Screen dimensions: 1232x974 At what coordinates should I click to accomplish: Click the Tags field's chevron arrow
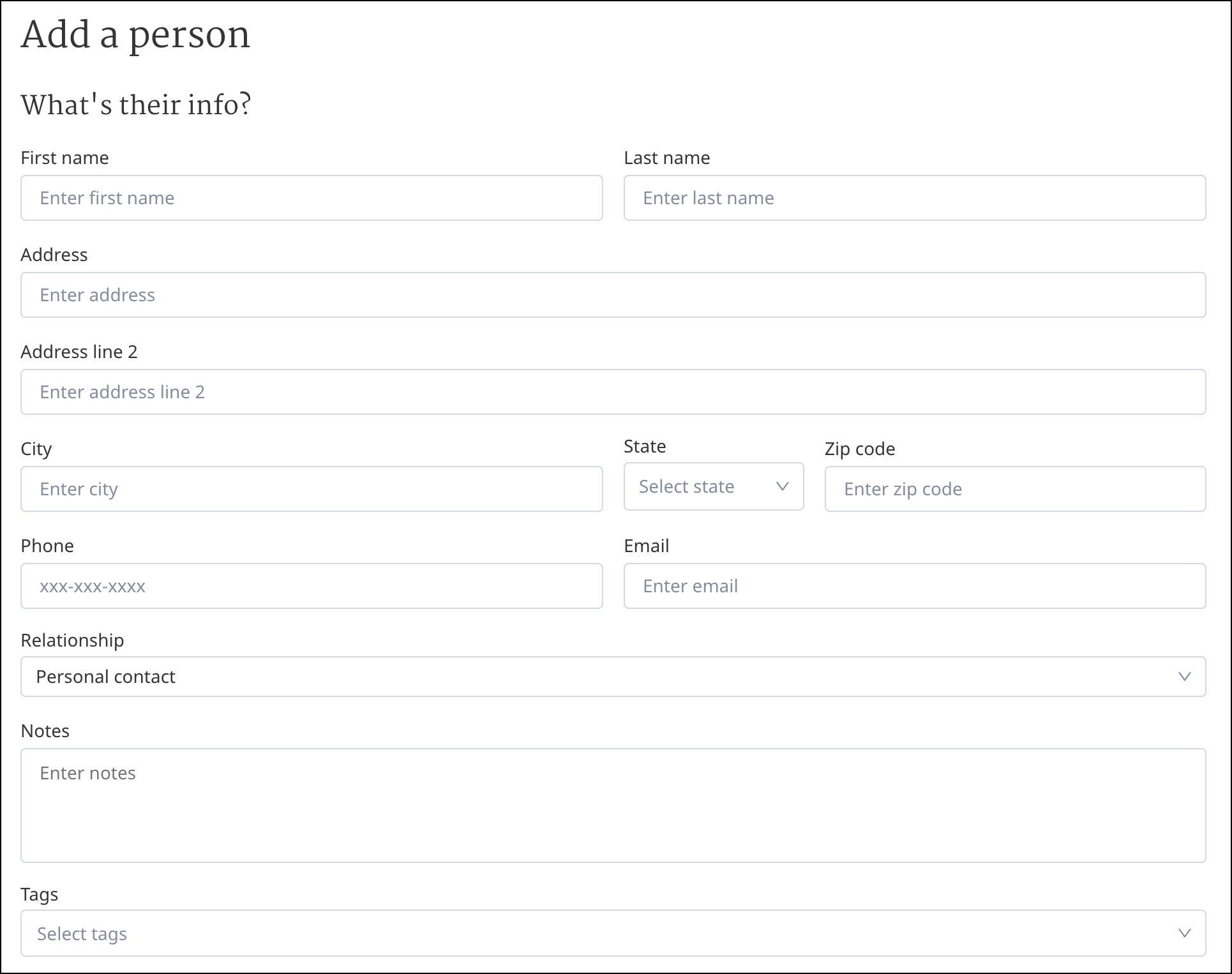click(x=1184, y=933)
